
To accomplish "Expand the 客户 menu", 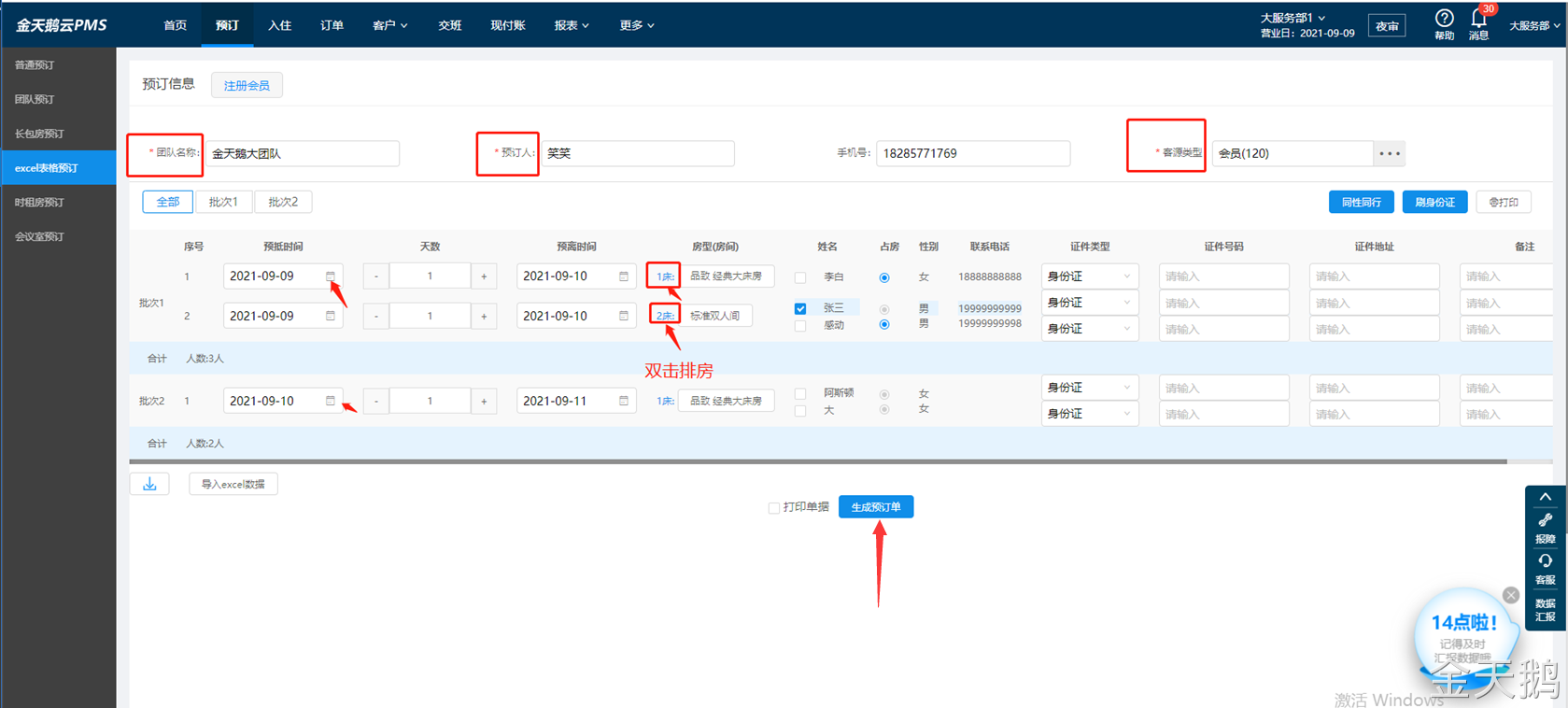I will click(x=389, y=25).
